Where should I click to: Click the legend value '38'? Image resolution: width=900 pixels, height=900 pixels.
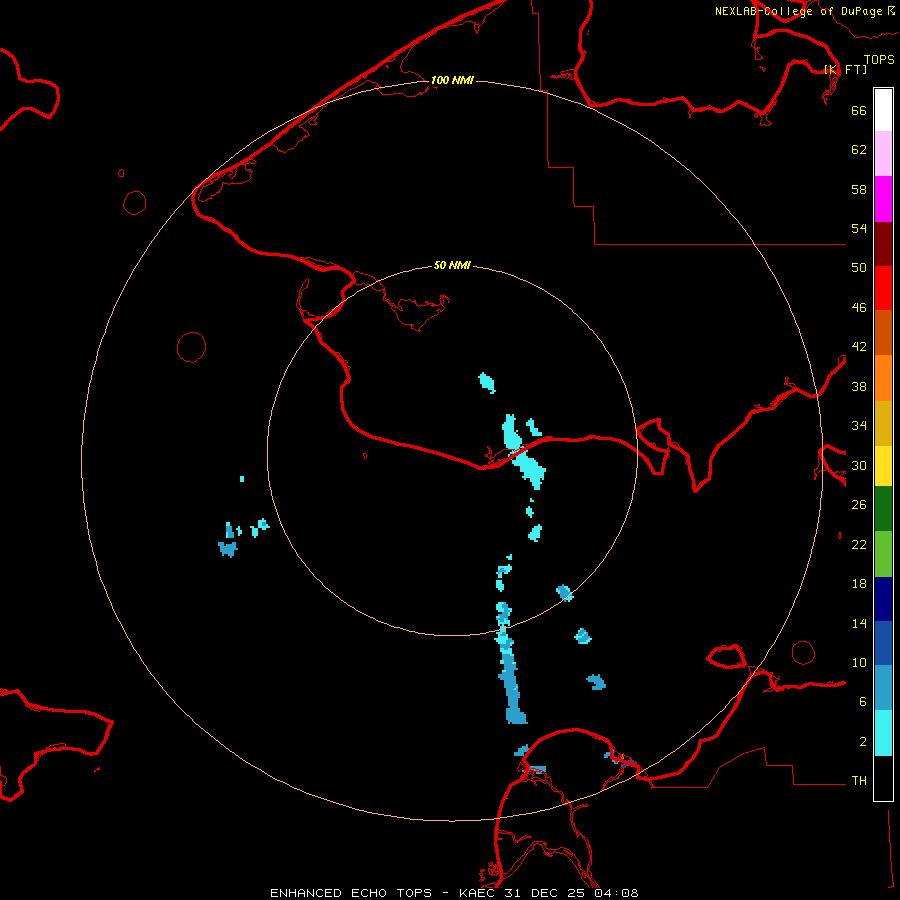[x=859, y=386]
